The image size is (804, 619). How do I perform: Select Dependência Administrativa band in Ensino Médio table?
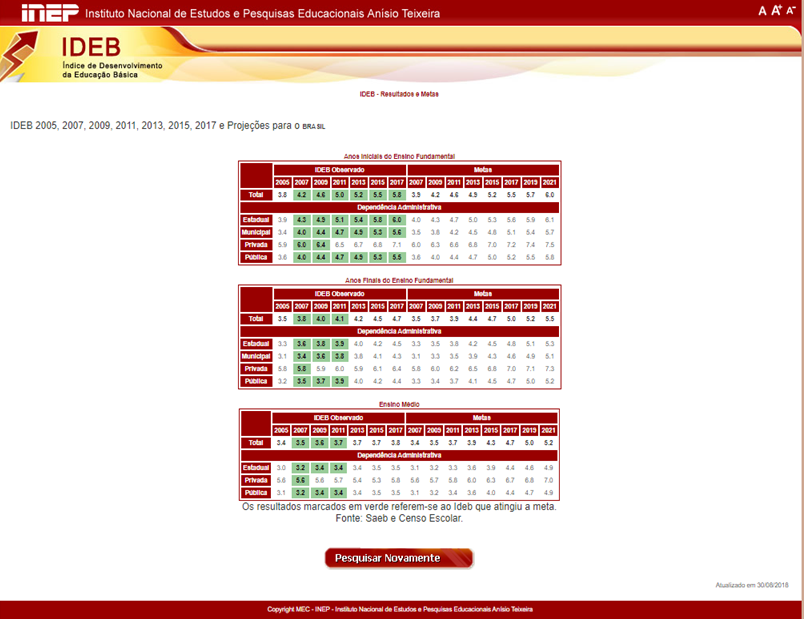tap(399, 455)
